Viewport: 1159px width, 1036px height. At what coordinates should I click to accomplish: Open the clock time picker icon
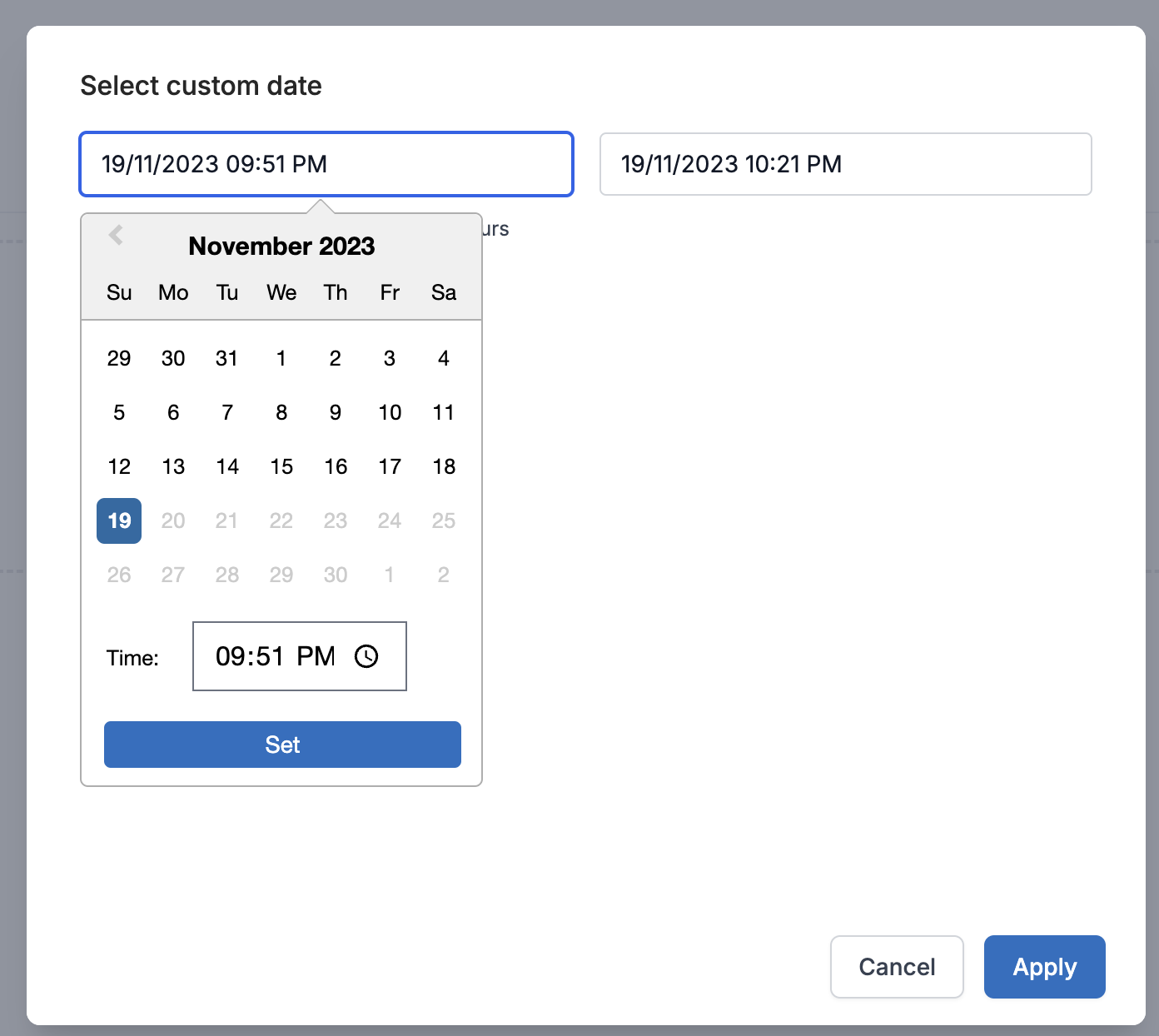366,656
